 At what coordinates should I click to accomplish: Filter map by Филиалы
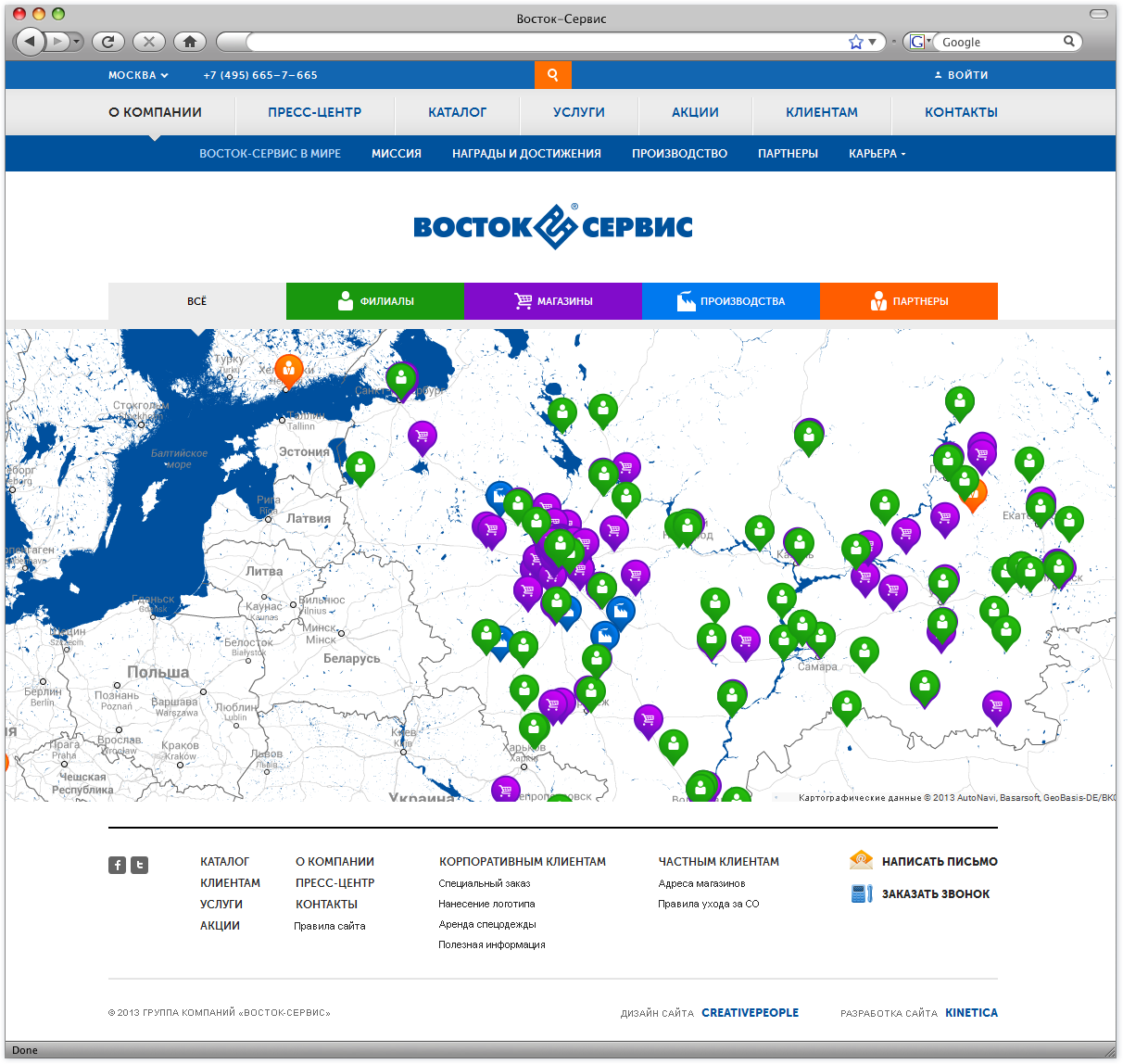375,301
